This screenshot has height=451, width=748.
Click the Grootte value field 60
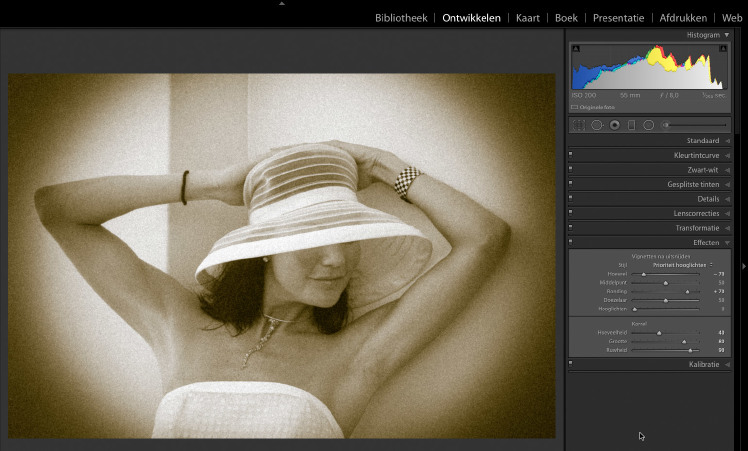(721, 341)
